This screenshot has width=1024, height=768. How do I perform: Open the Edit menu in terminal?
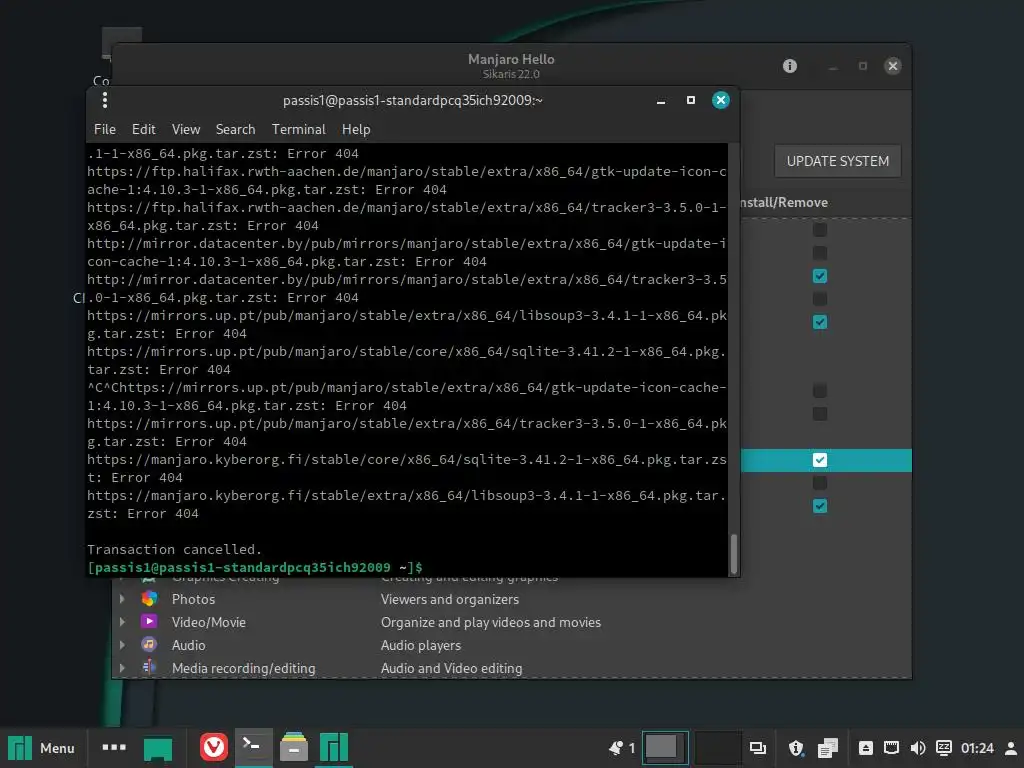coord(144,129)
